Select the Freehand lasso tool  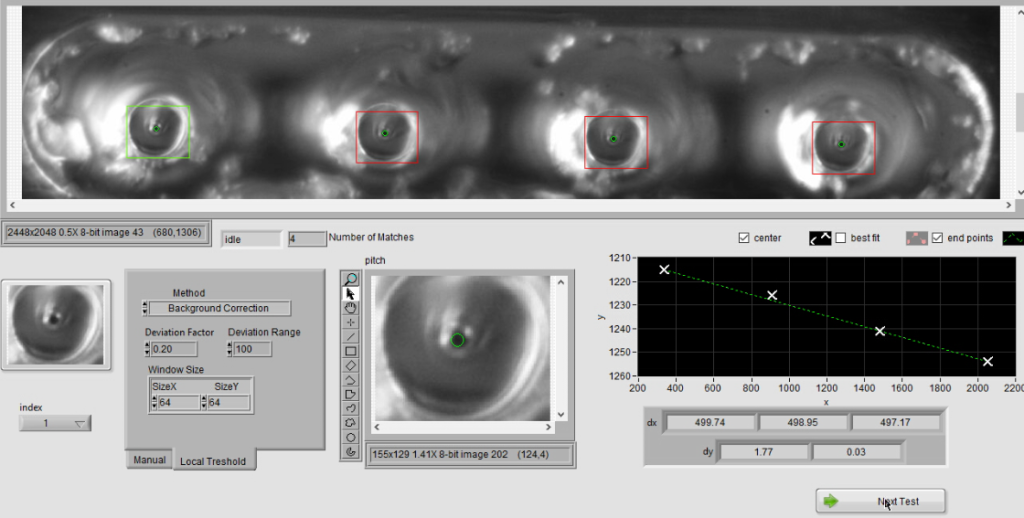(351, 408)
